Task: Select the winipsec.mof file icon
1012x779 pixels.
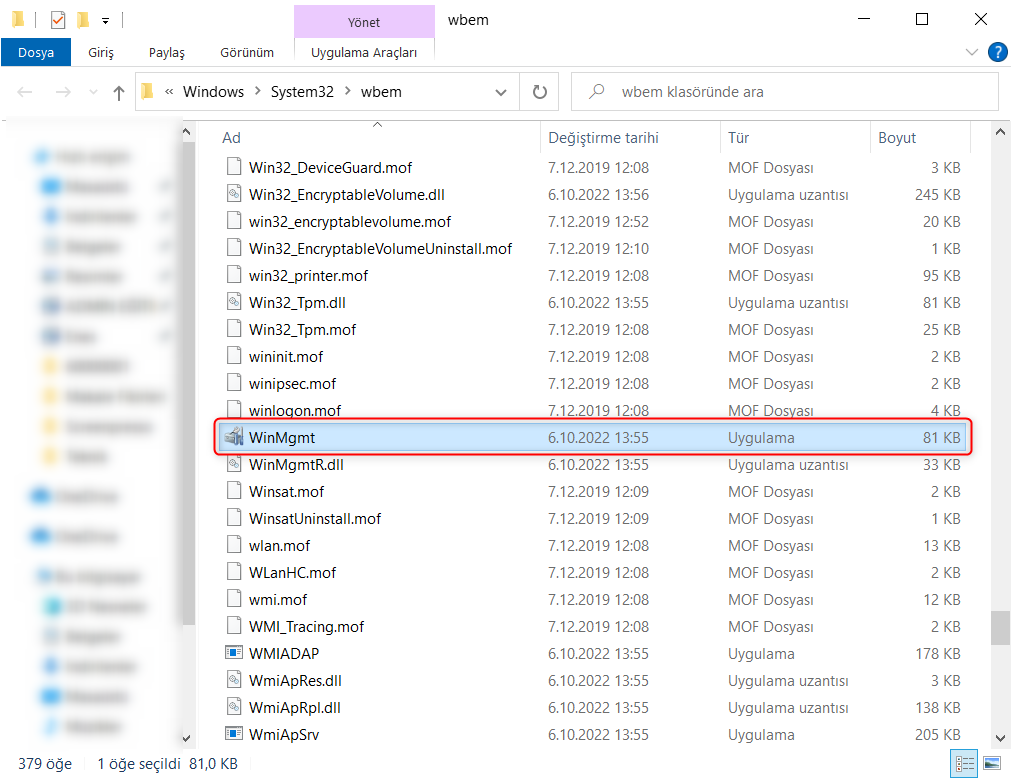Action: (x=234, y=383)
